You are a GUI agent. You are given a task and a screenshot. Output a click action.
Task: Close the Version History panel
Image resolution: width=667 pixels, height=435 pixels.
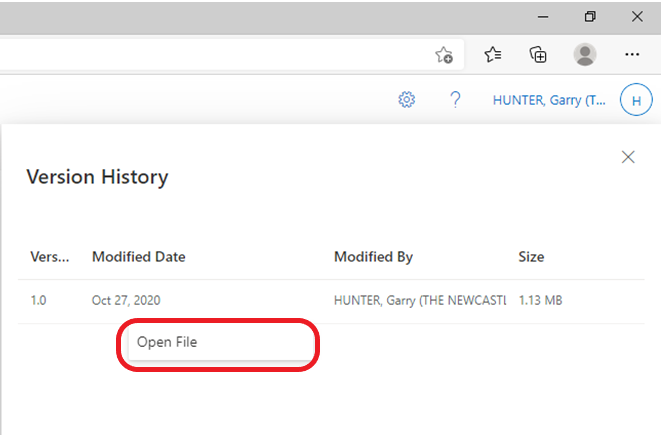tap(628, 157)
